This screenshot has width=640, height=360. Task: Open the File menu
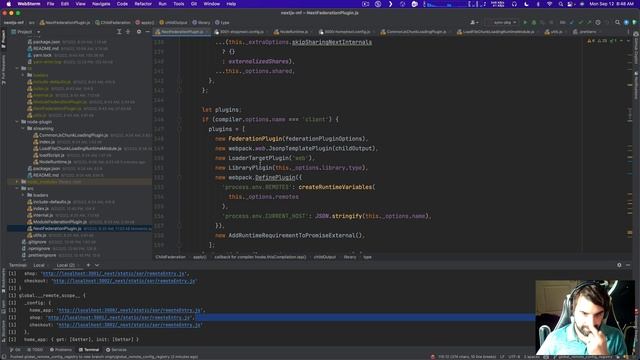[50, 4]
